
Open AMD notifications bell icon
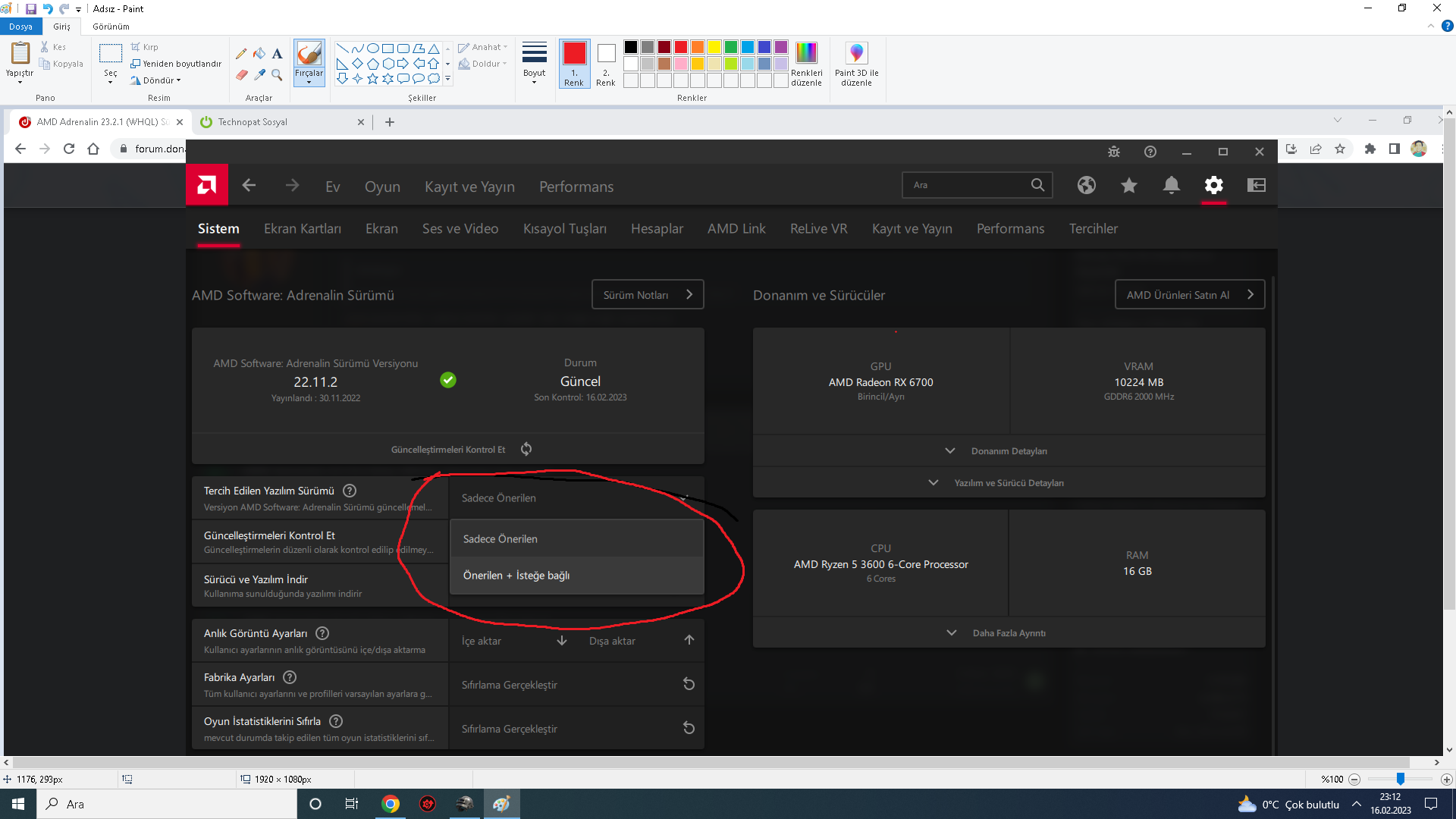click(1172, 185)
